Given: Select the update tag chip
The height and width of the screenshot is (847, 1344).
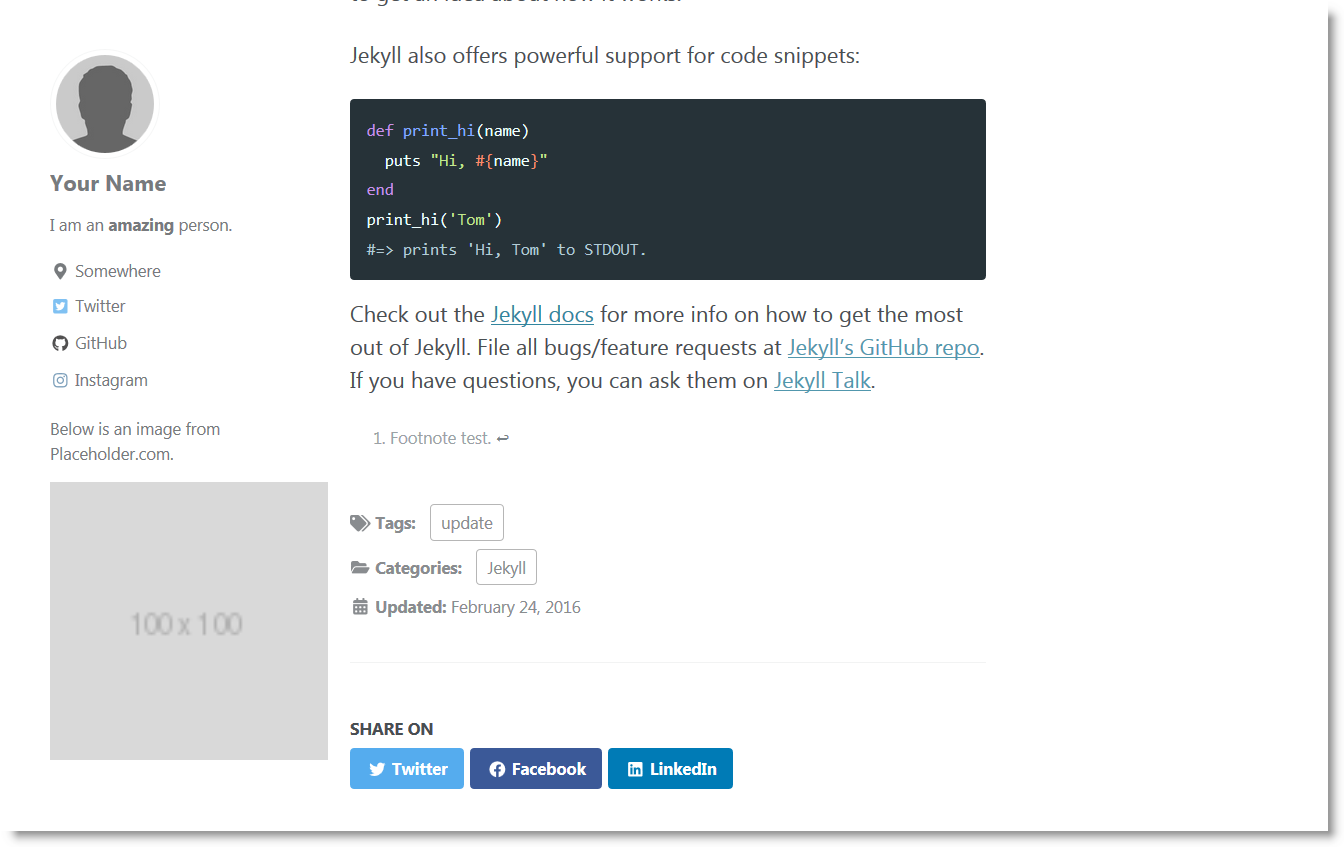Looking at the screenshot, I should coord(466,522).
